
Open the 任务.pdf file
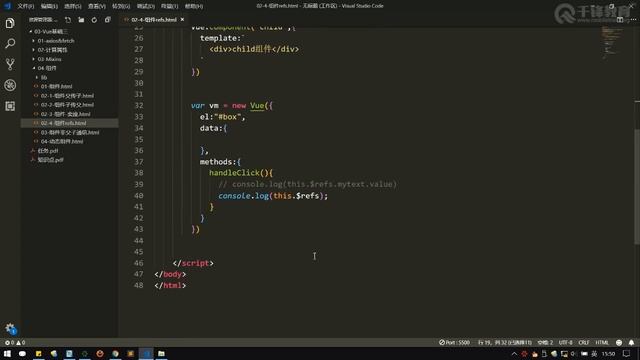(x=48, y=151)
